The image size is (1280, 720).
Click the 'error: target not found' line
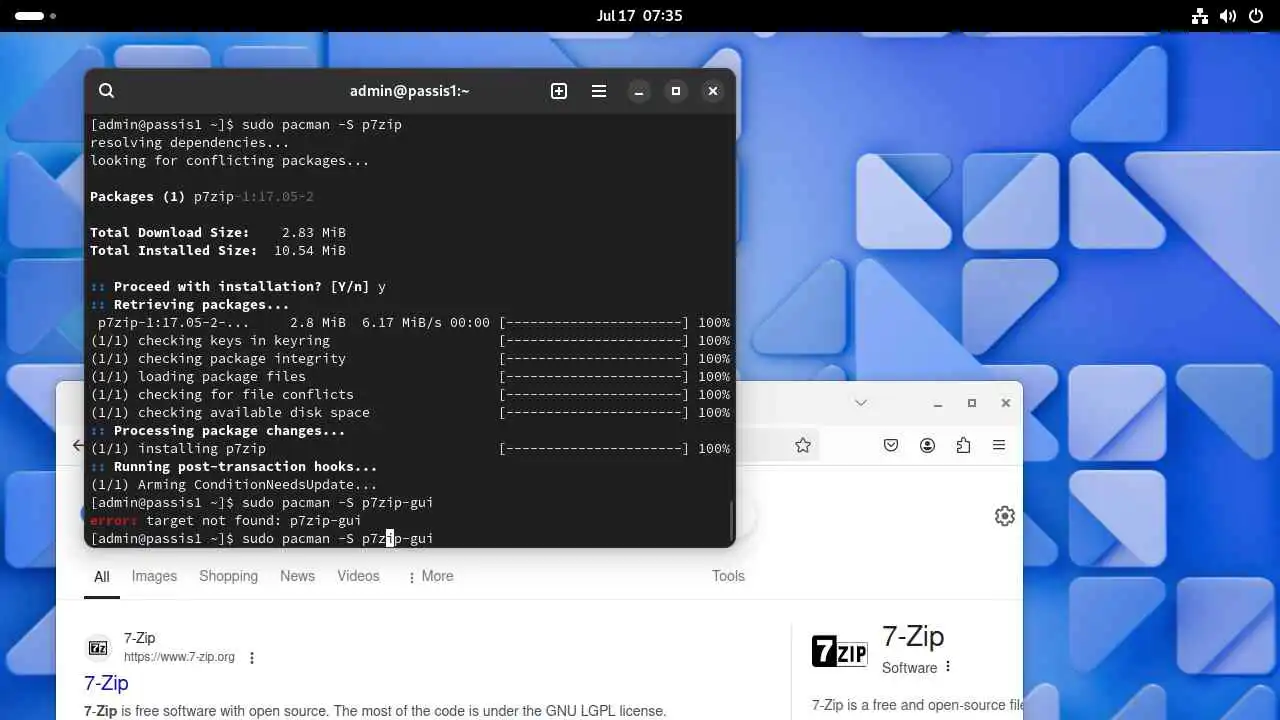pos(226,521)
